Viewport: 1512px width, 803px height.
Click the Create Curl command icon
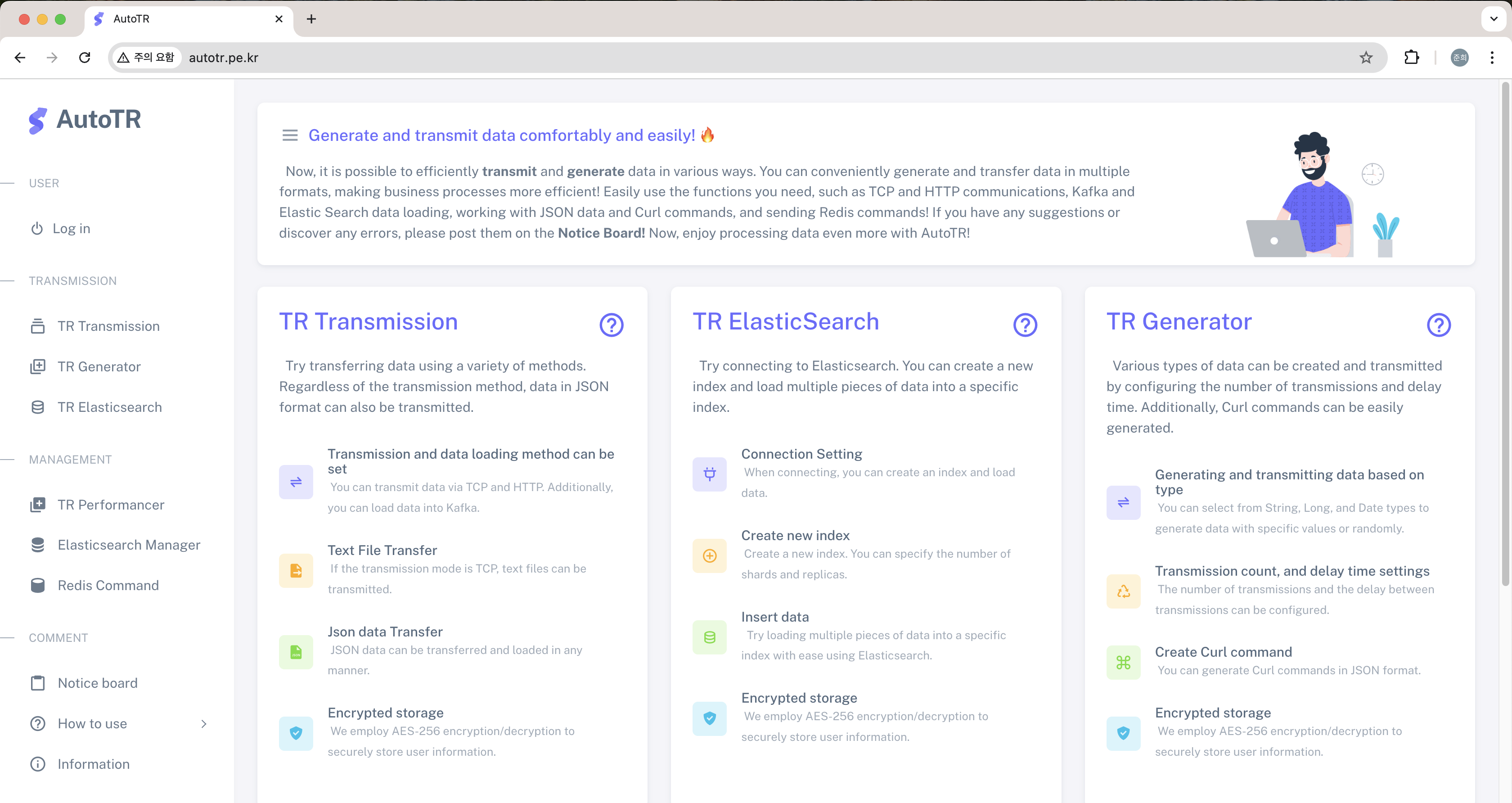[x=1123, y=662]
